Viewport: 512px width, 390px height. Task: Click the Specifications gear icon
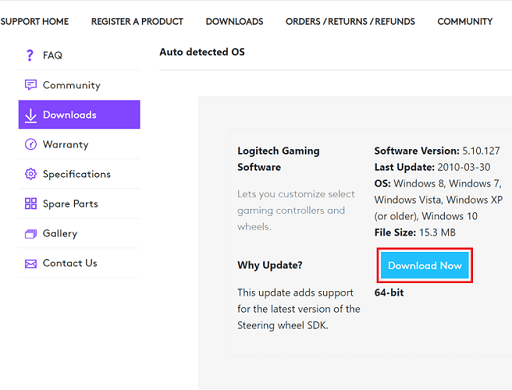pos(31,174)
